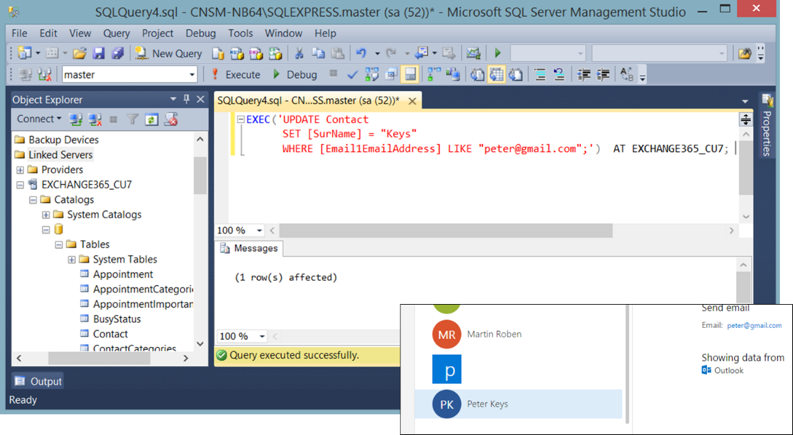The width and height of the screenshot is (793, 435).
Task: Open the File menu
Action: coord(19,33)
